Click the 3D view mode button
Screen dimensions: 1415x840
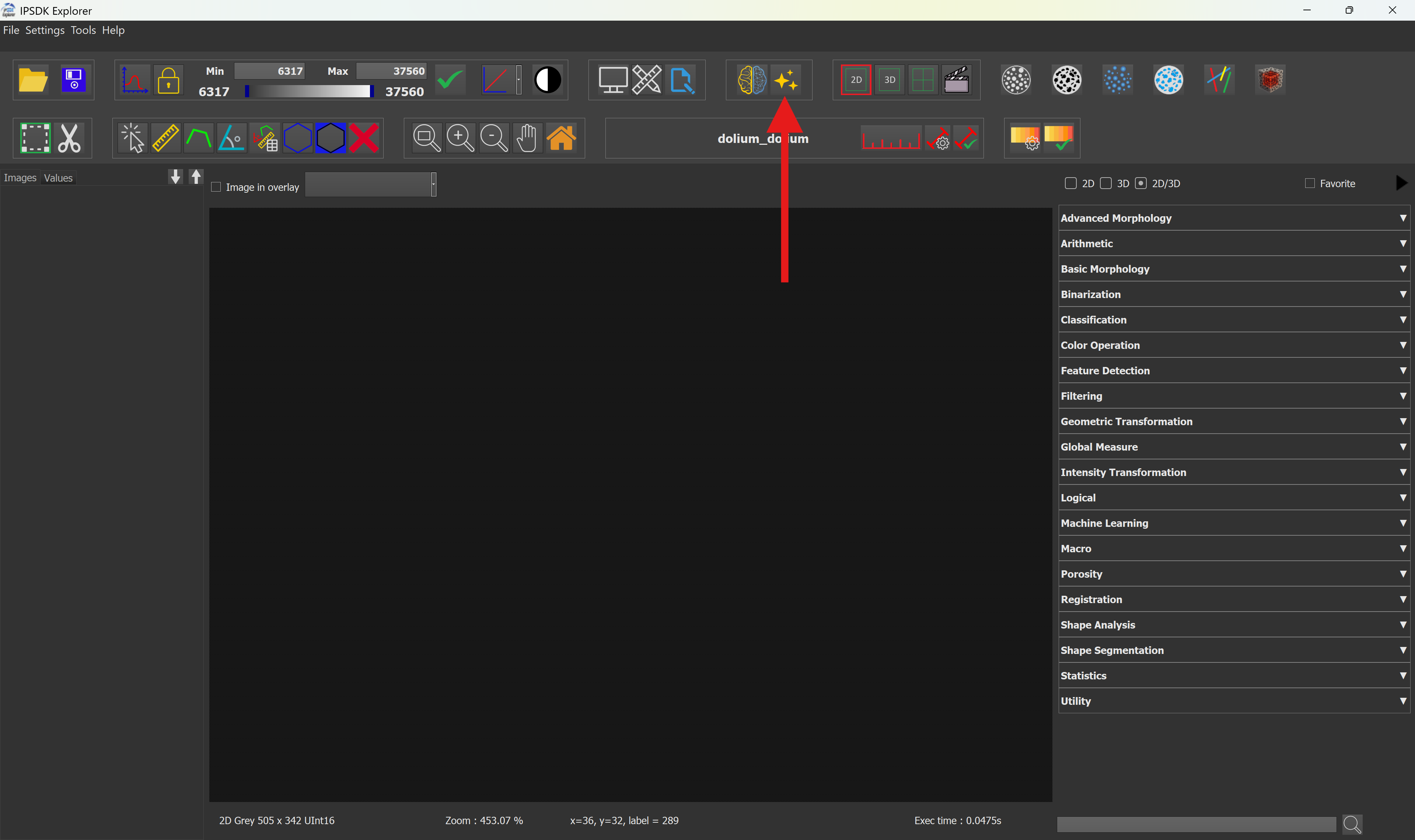(x=889, y=80)
